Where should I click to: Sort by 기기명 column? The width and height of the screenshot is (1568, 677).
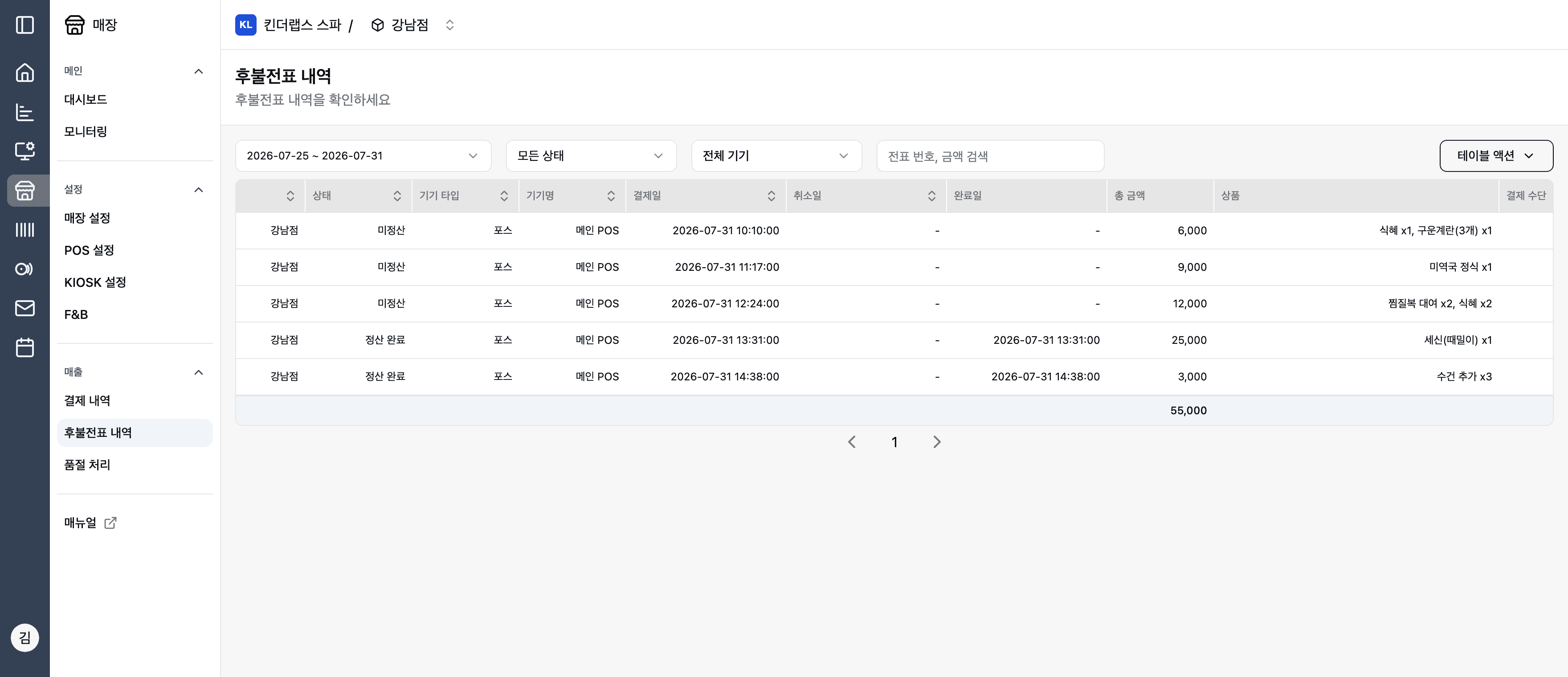click(611, 196)
